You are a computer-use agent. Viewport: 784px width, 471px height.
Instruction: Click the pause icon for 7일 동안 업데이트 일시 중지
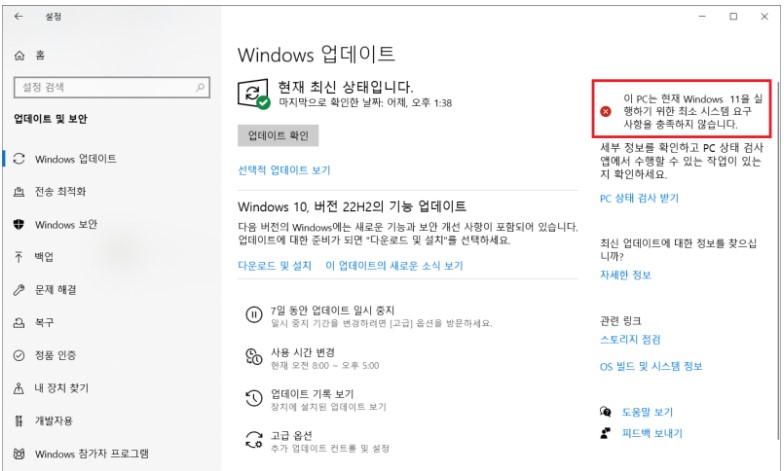[x=254, y=314]
